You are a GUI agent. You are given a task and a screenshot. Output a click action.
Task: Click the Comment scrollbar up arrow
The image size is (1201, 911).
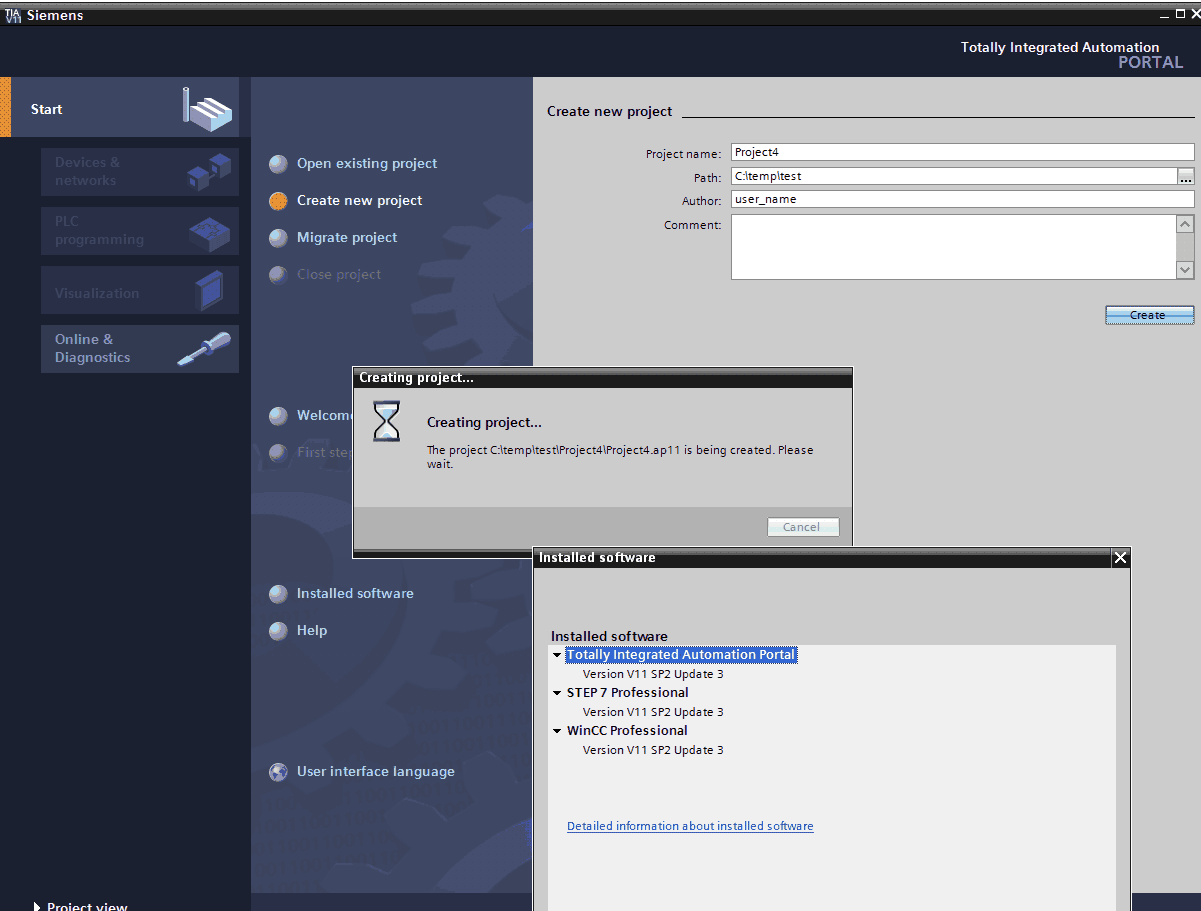(x=1185, y=224)
